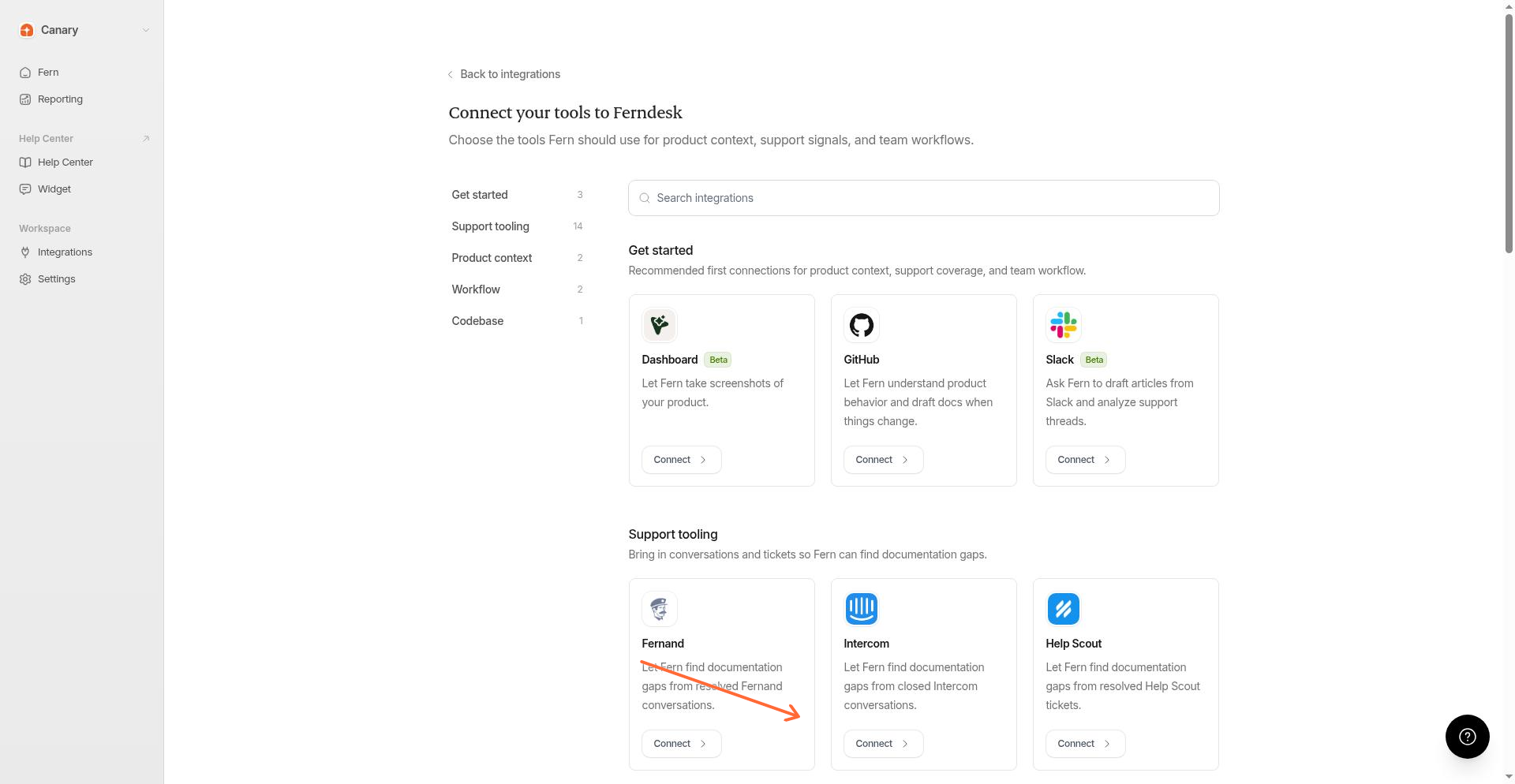Go to Help Center sidebar item
The width and height of the screenshot is (1515, 784).
65,162
